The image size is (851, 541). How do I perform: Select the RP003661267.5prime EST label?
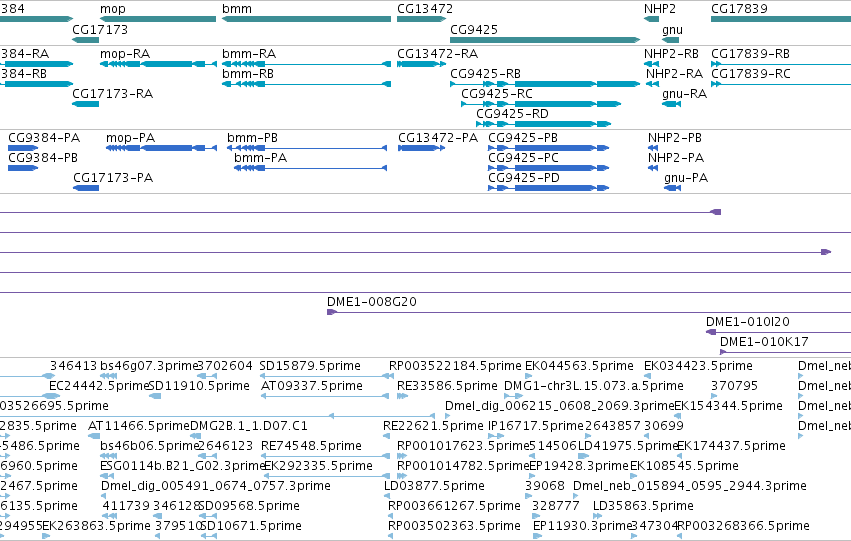point(454,506)
